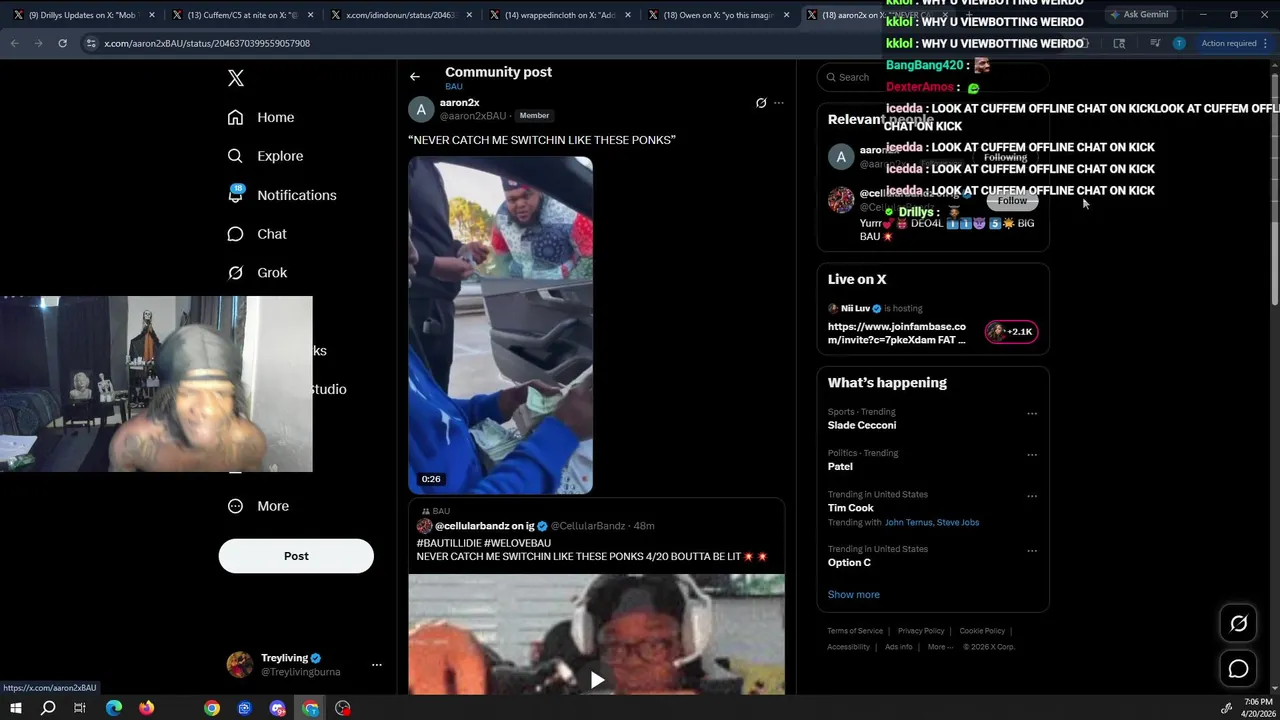Click the Search field on X
1280x720 pixels.
(932, 77)
